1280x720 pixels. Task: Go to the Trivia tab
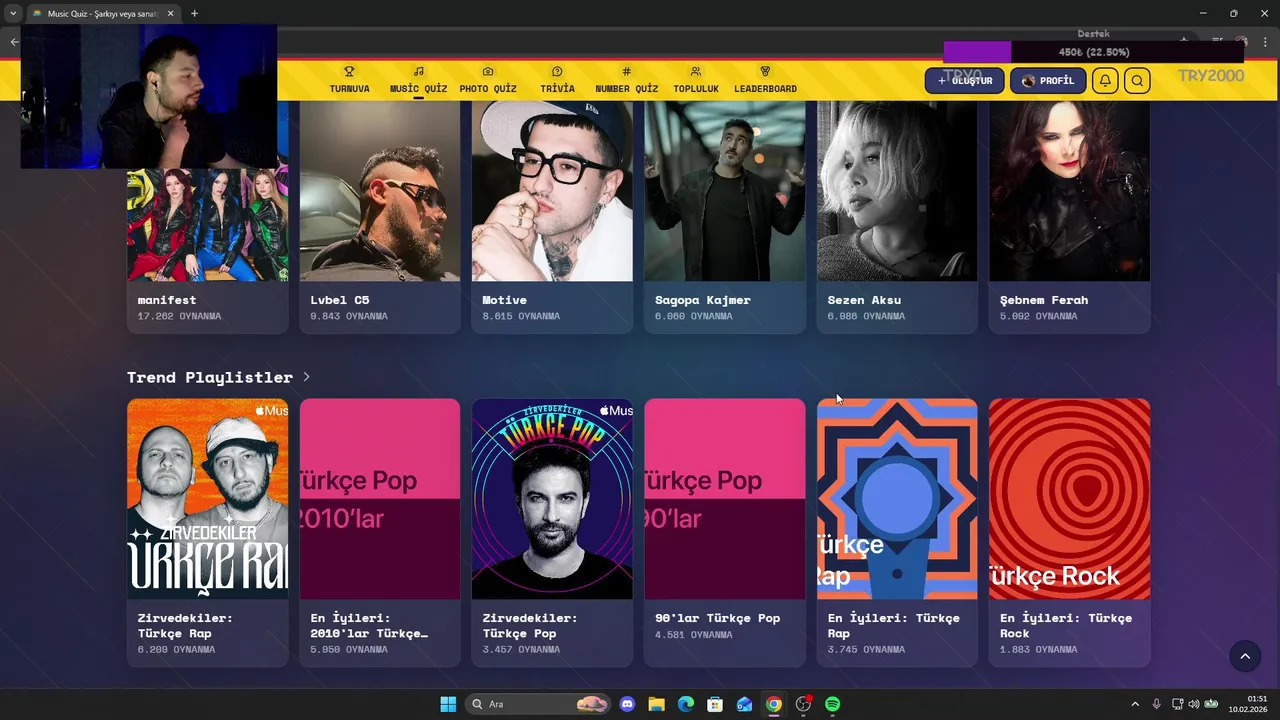[557, 80]
